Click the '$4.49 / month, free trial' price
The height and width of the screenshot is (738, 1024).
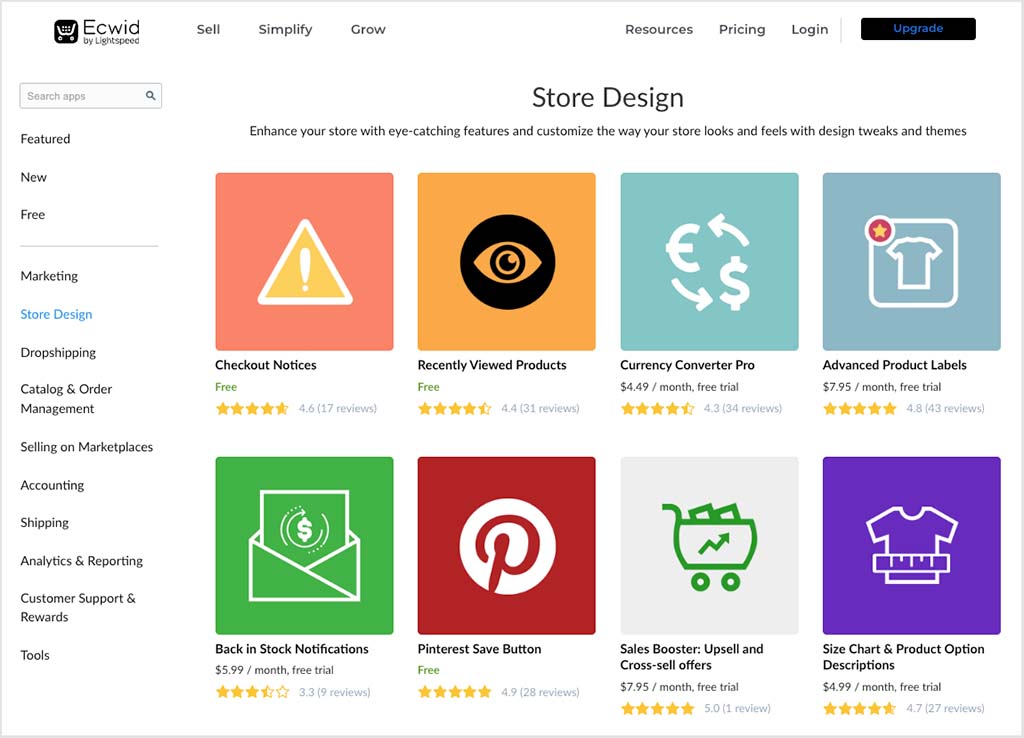679,387
